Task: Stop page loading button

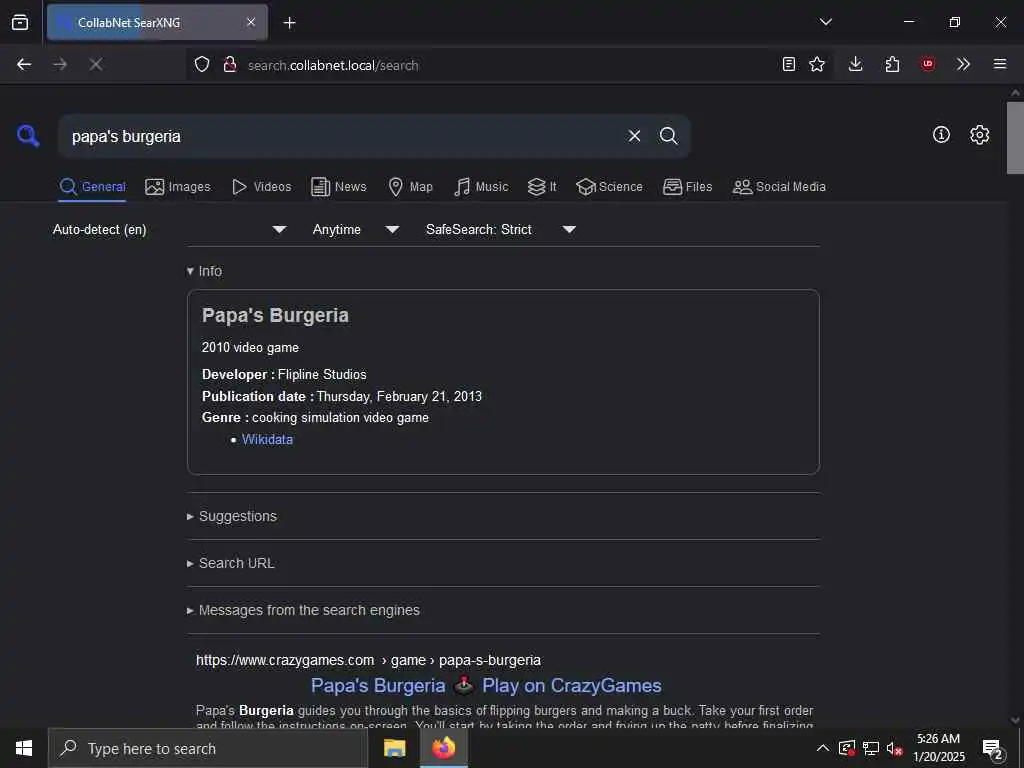Action: tap(95, 64)
